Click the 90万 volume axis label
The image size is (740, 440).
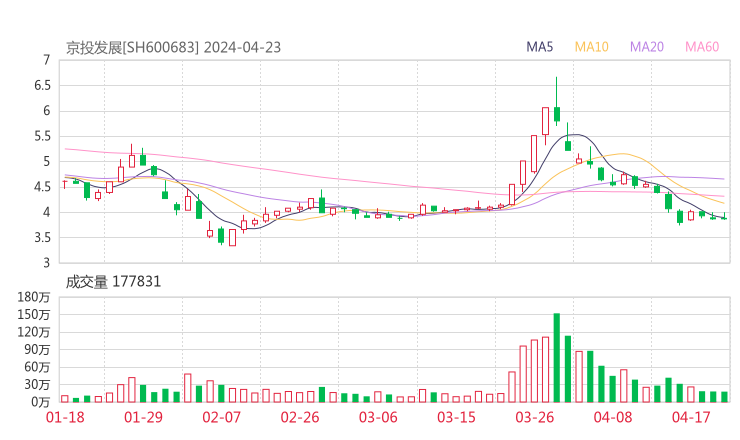37,349
